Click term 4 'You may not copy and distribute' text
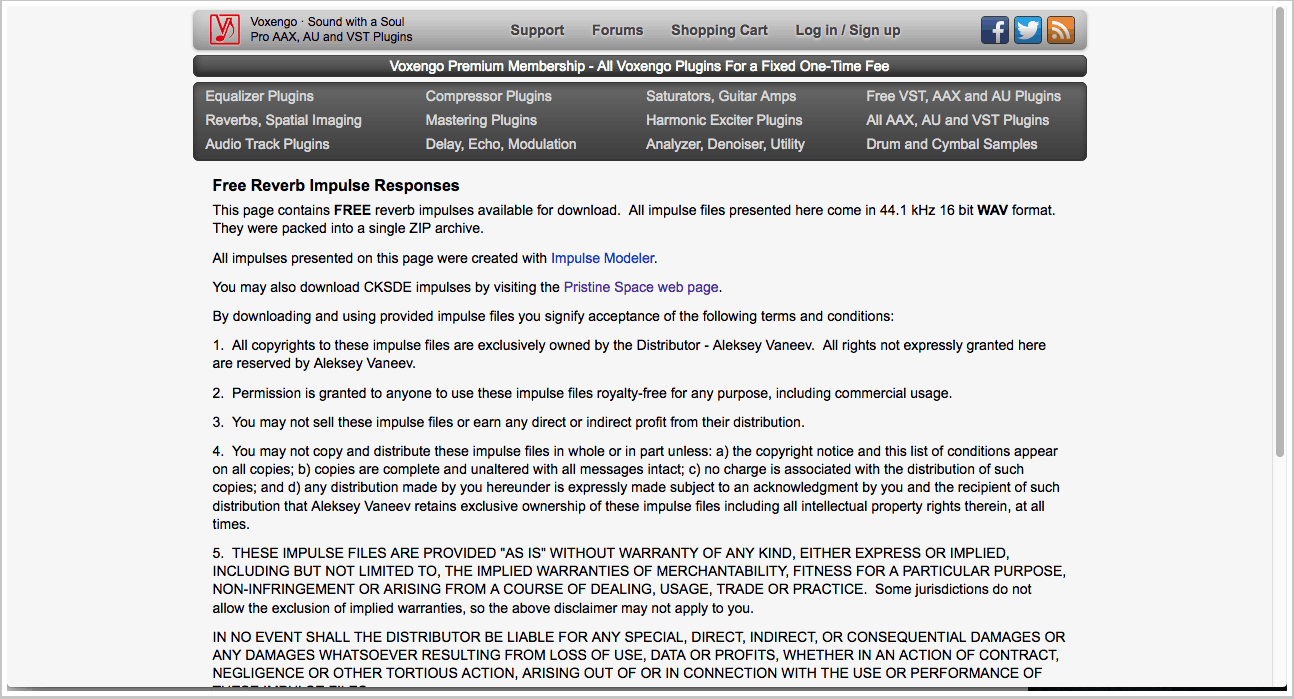Image resolution: width=1294 pixels, height=699 pixels. [636, 487]
